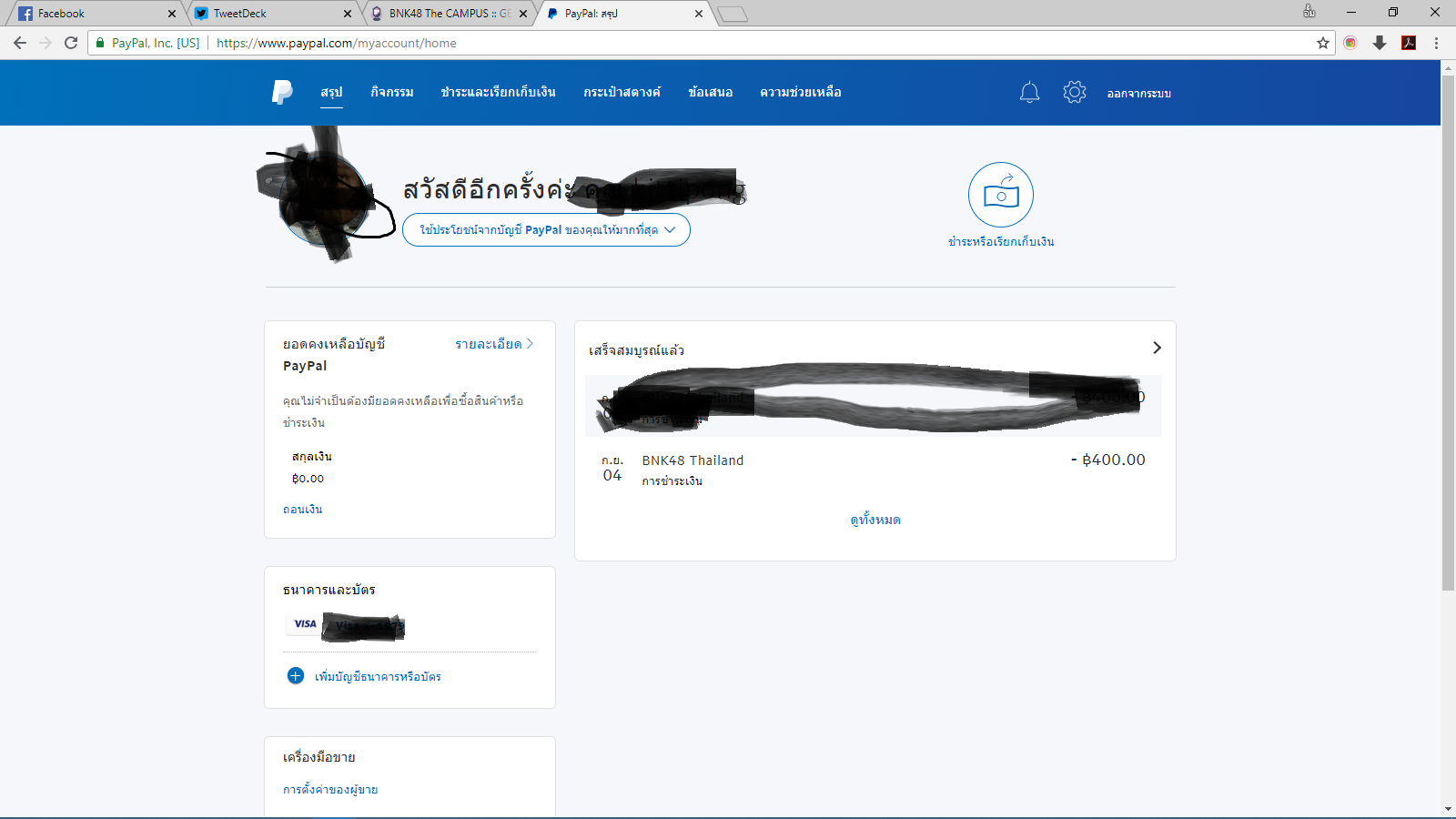Click the ฿0.00 balance value

tap(308, 478)
